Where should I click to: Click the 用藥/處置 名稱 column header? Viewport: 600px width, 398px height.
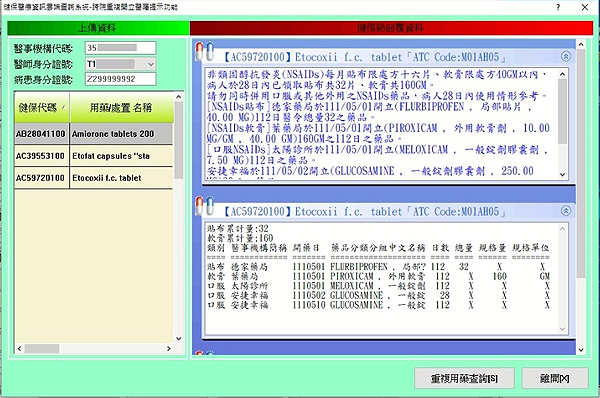click(121, 108)
